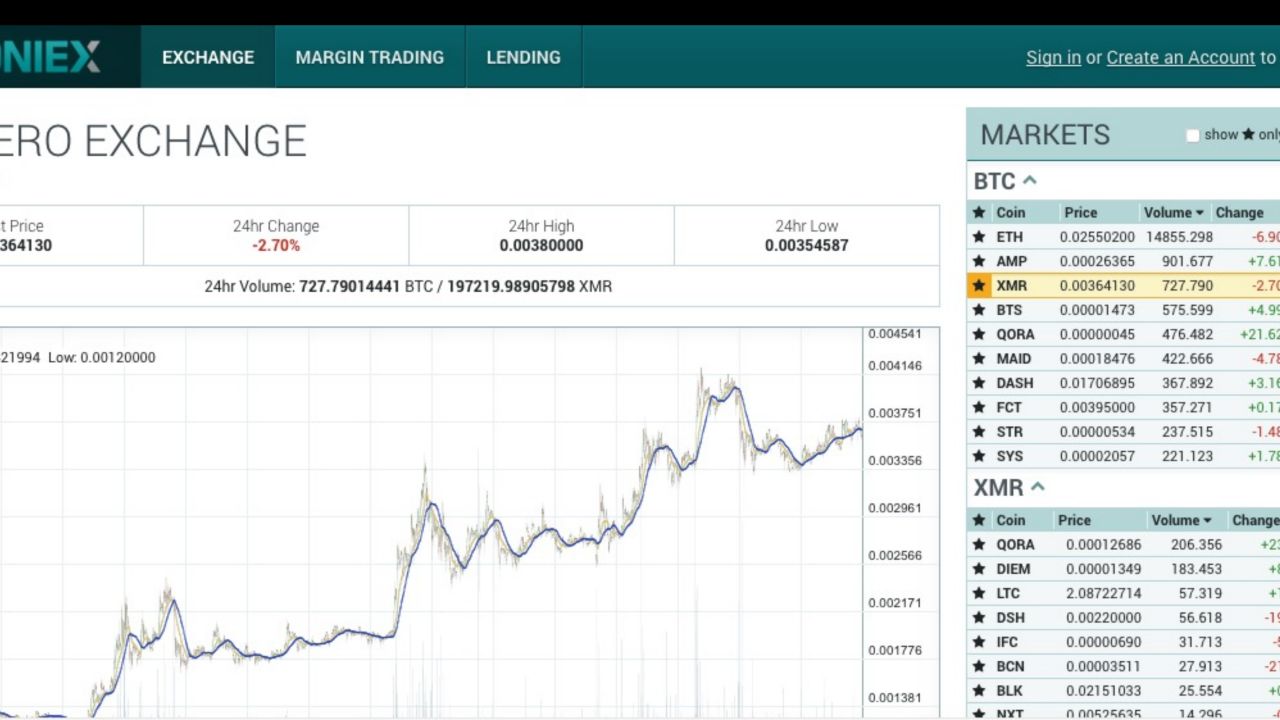Screen dimensions: 1280x720
Task: Enable the show starred only checkbox
Action: tap(1192, 135)
